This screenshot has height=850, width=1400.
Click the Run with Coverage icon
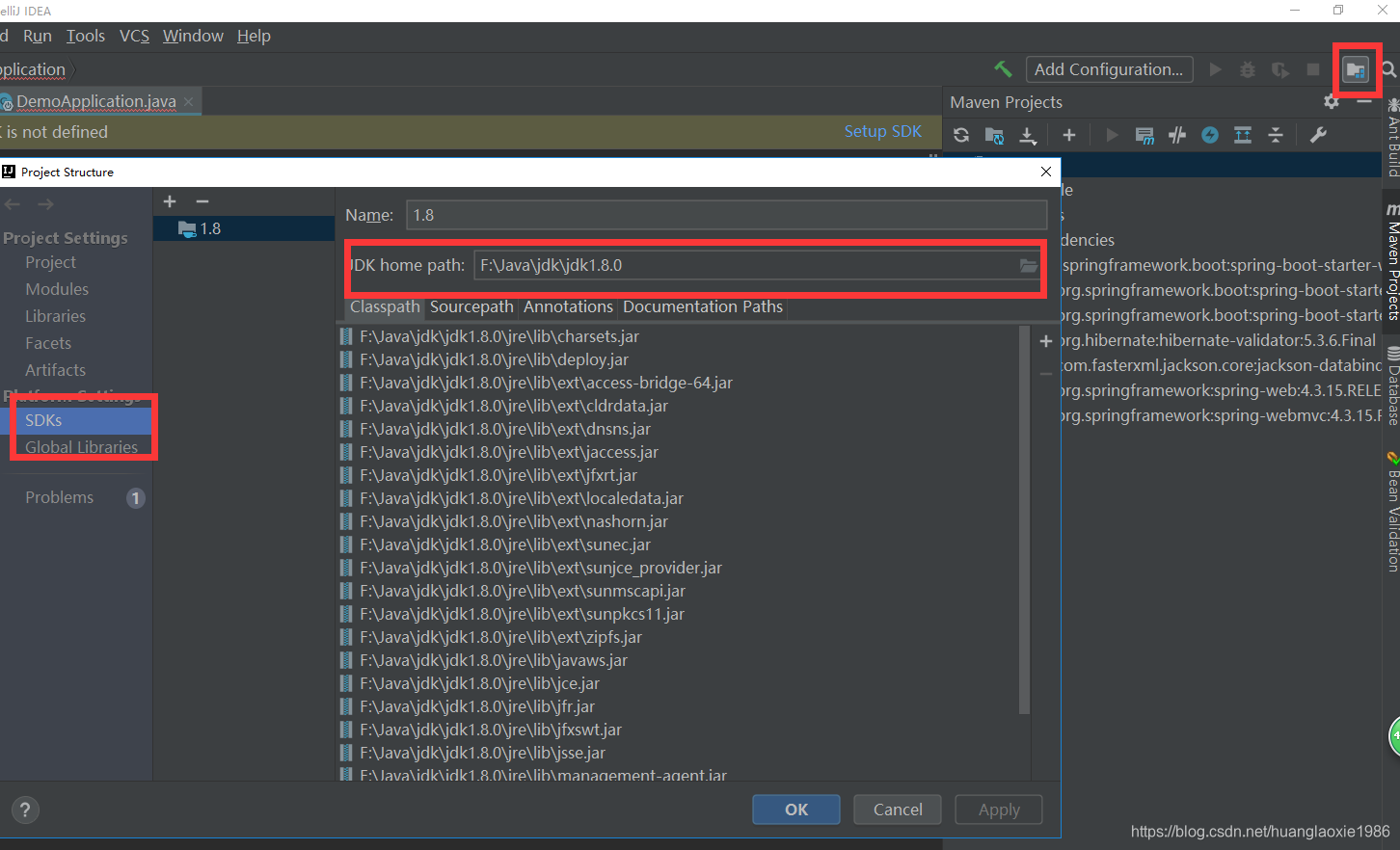1280,69
